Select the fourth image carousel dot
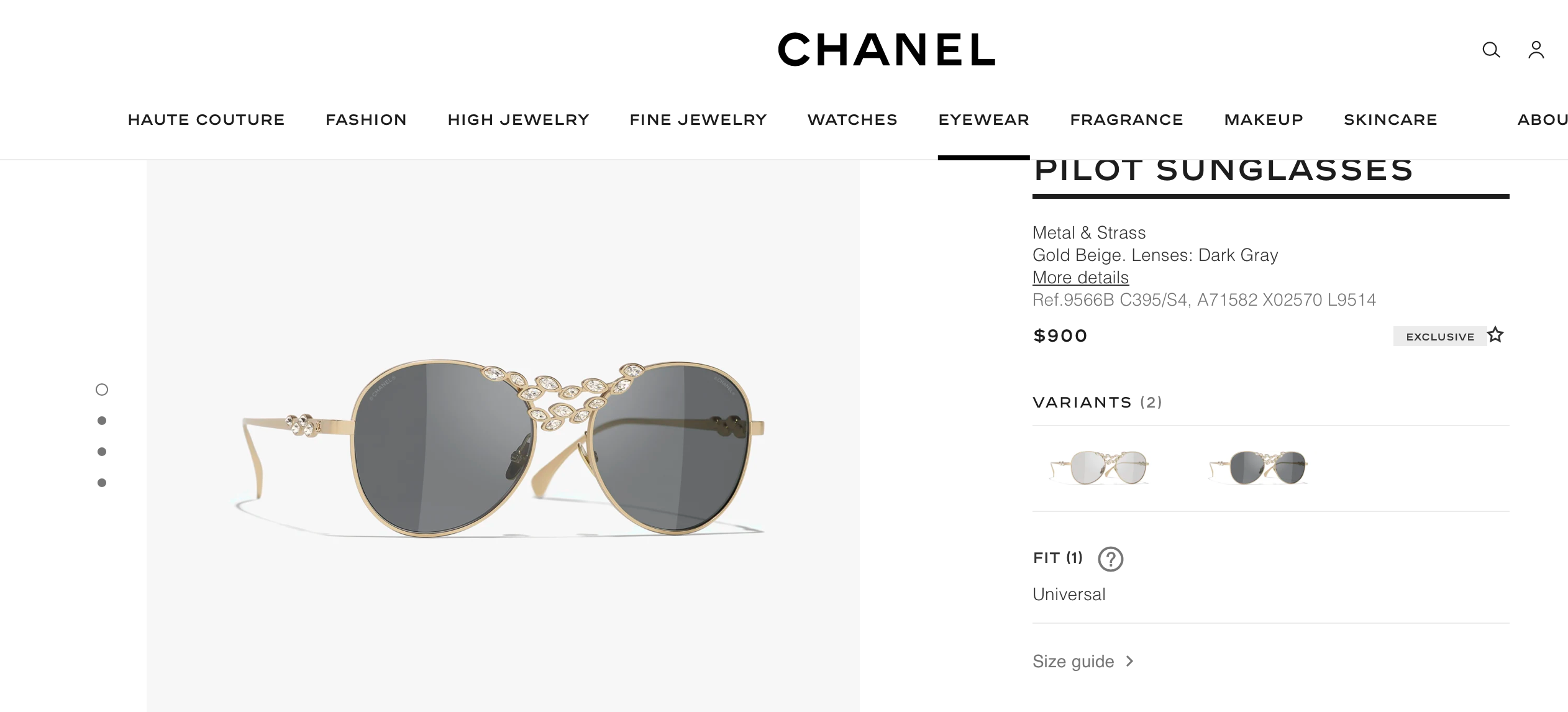Viewport: 1568px width, 712px height. [102, 483]
